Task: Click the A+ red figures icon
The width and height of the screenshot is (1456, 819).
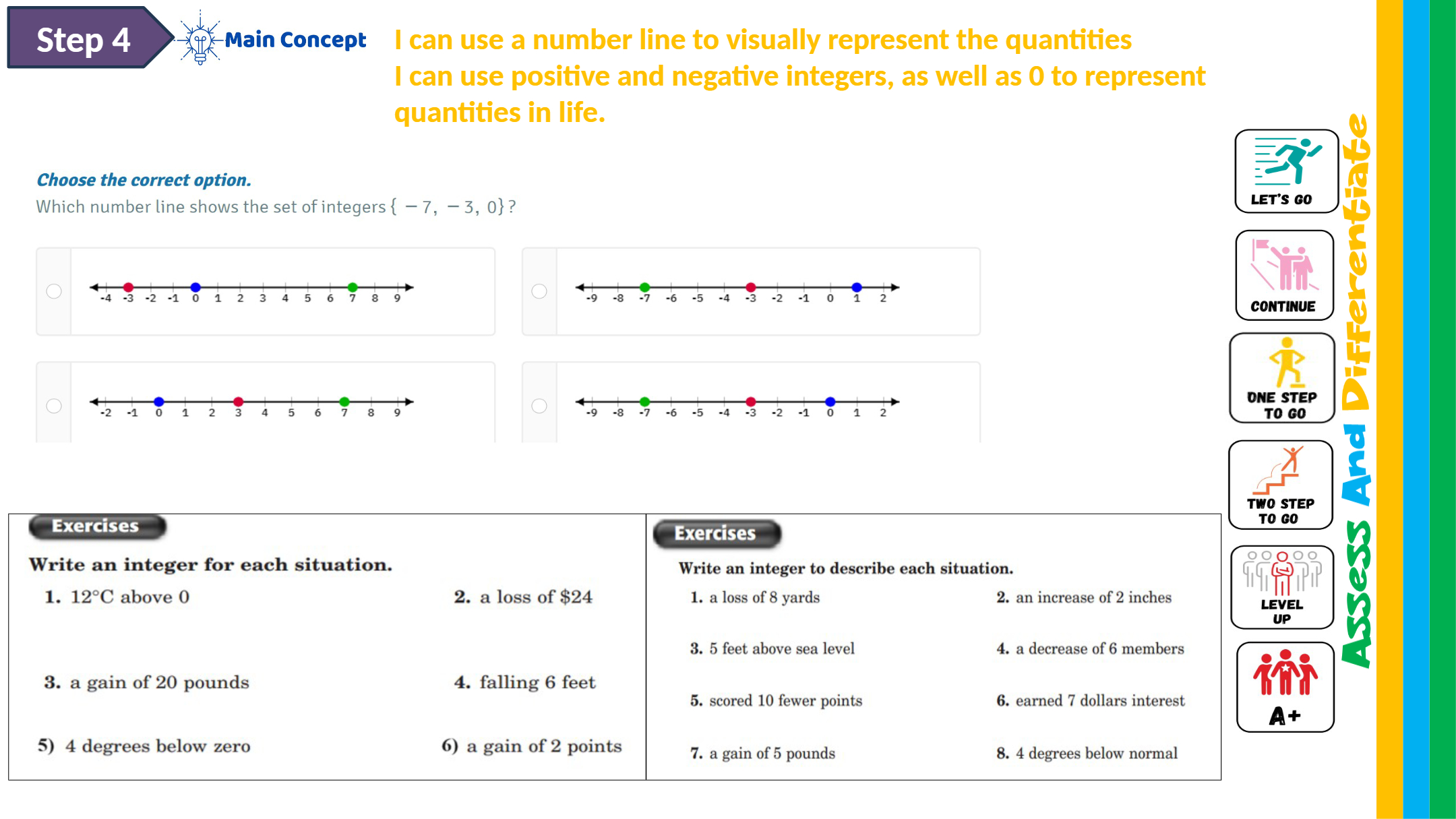Action: pos(1285,687)
